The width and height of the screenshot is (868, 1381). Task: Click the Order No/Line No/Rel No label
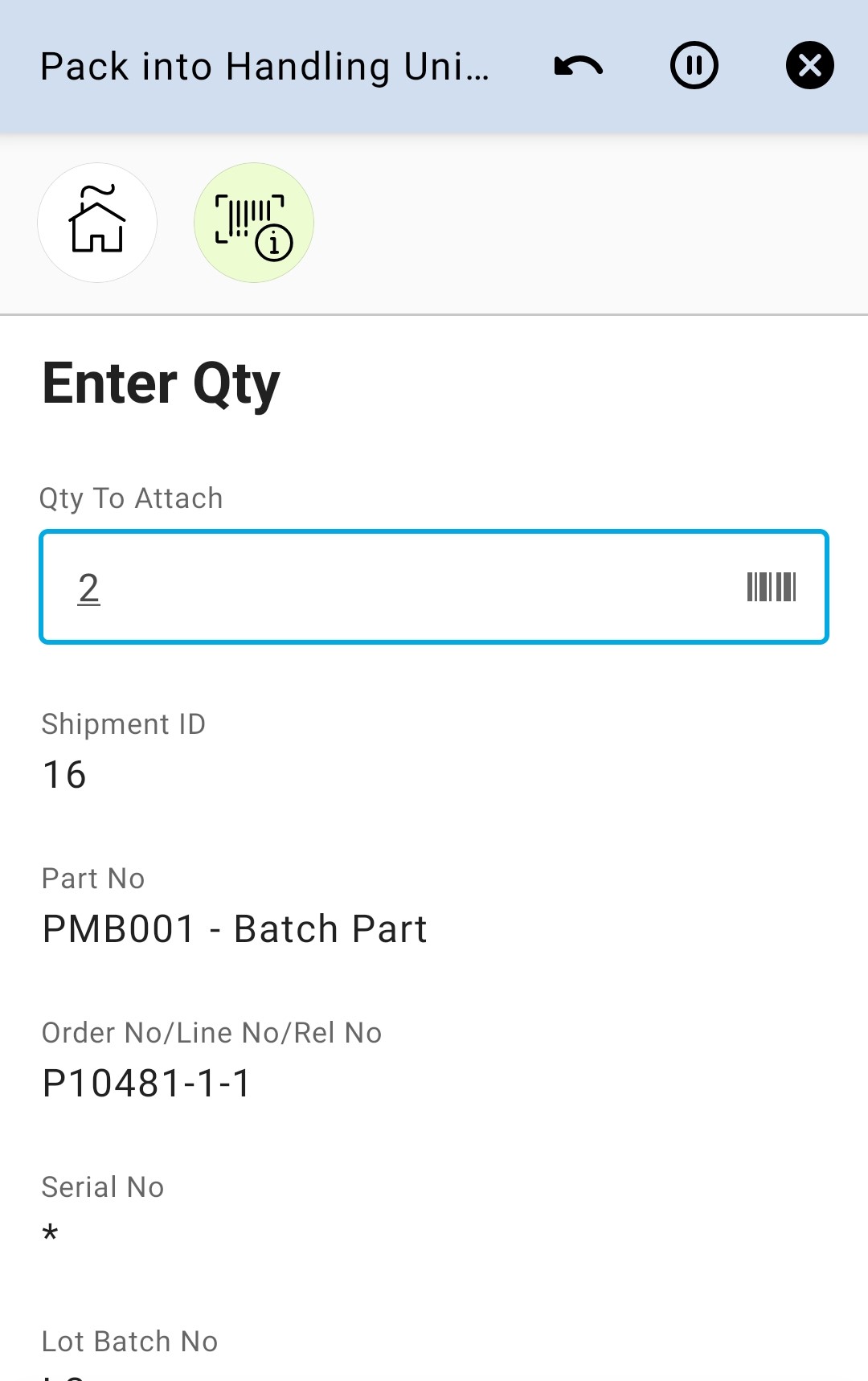[211, 1033]
